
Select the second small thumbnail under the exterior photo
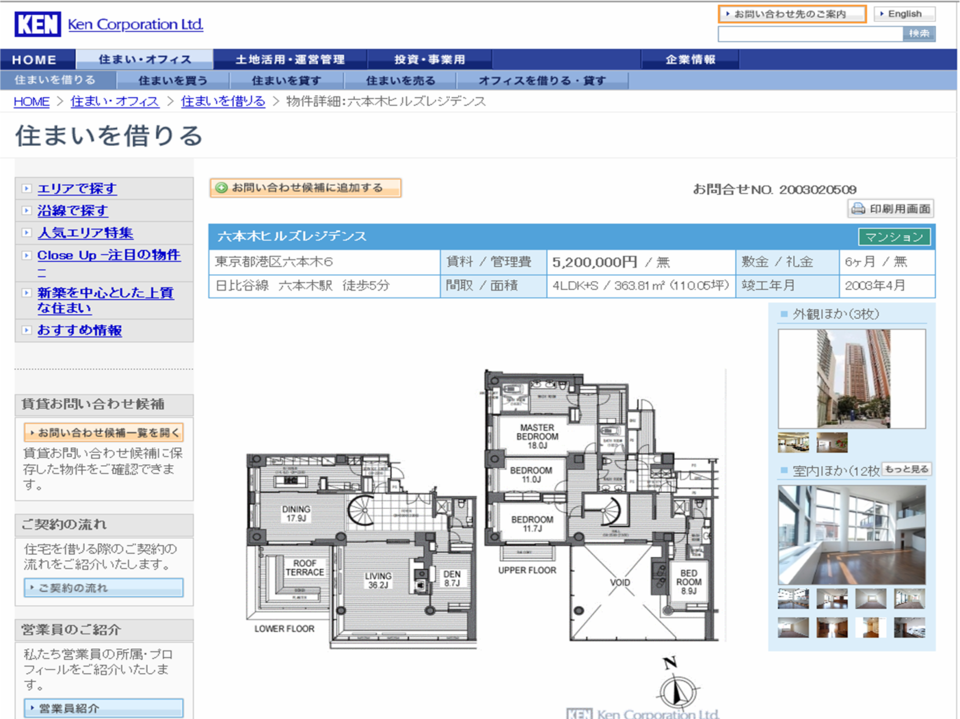click(832, 442)
